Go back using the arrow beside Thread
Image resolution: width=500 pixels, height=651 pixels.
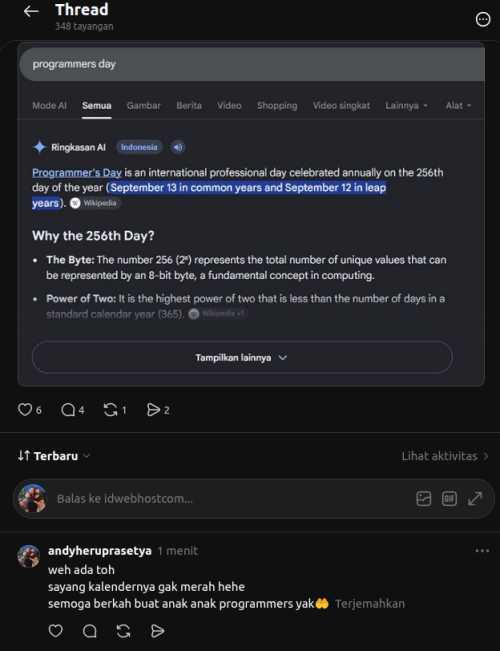[x=31, y=12]
